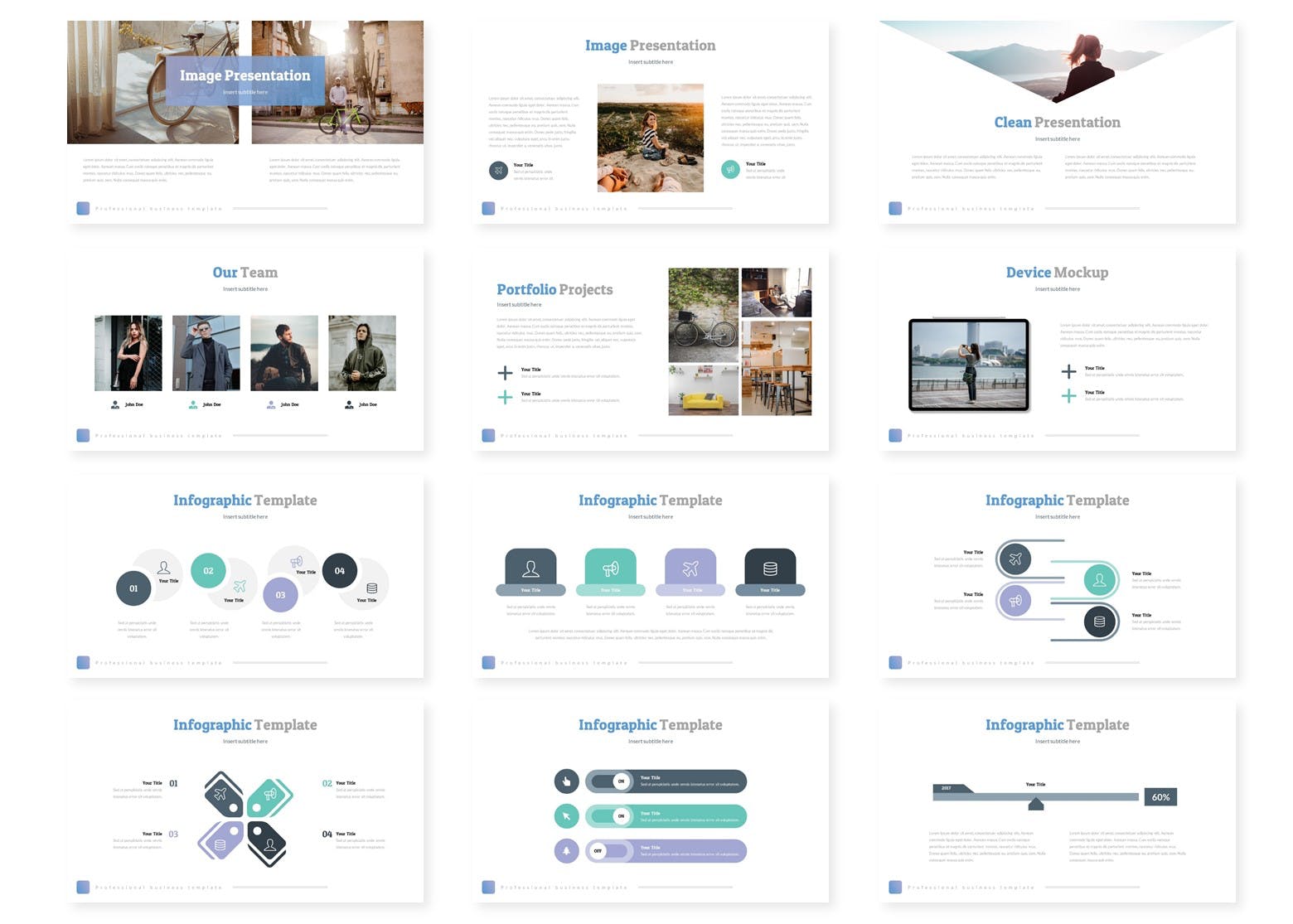The width and height of the screenshot is (1293, 924).
Task: Click the dark circle numbered 01
Action: click(x=133, y=588)
